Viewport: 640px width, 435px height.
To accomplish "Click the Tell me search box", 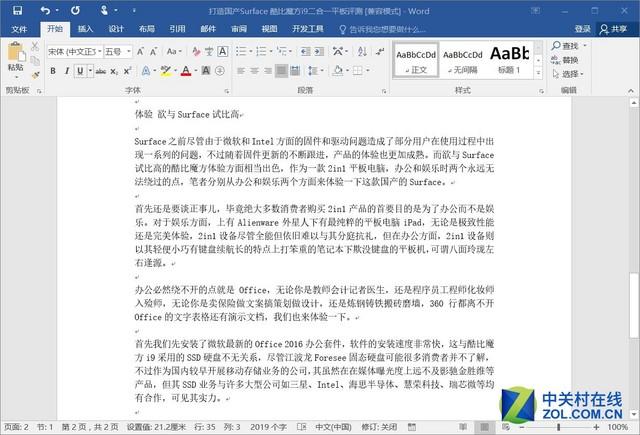I will pyautogui.click(x=382, y=29).
